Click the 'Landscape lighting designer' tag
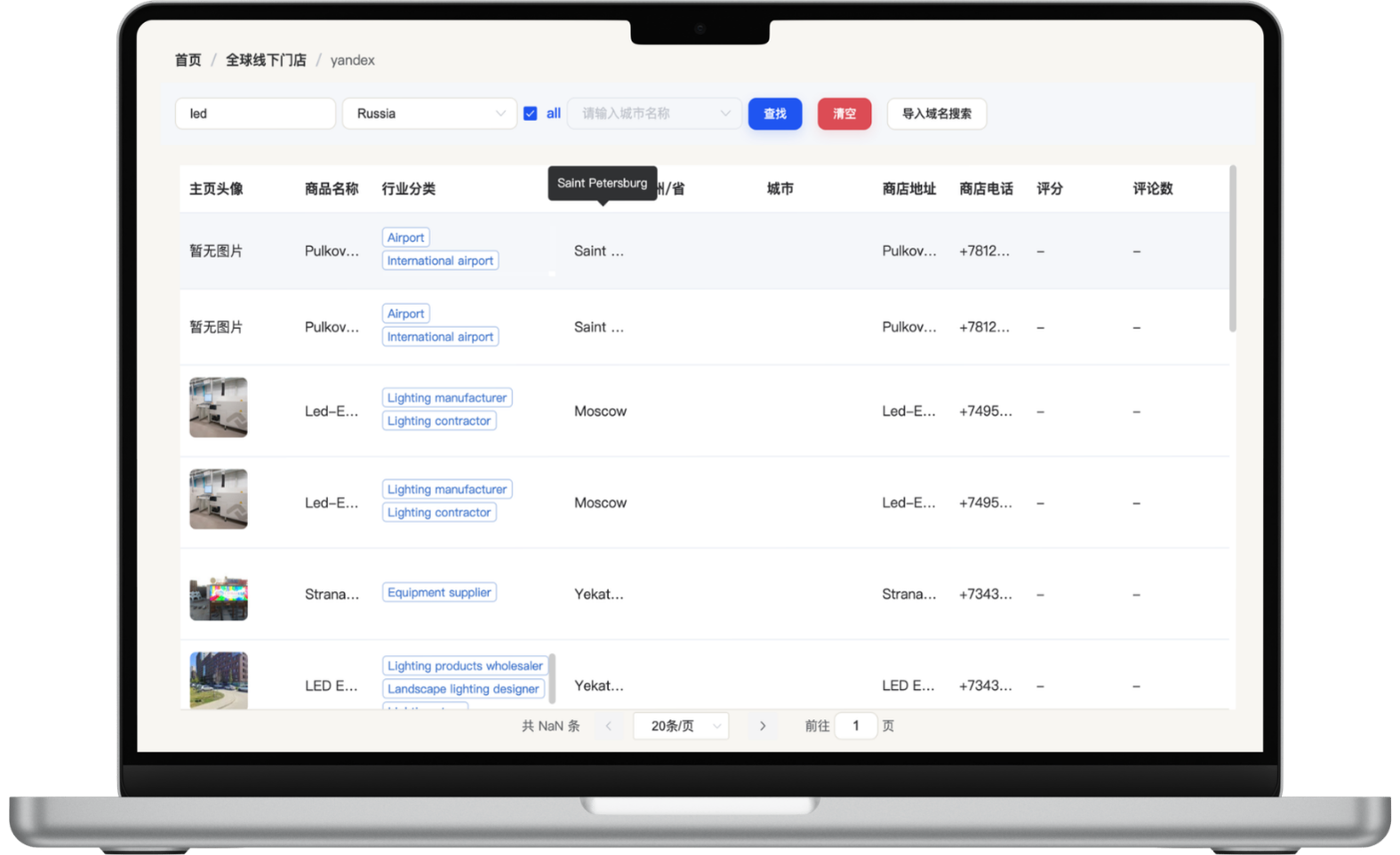Image resolution: width=1400 pixels, height=855 pixels. point(463,689)
